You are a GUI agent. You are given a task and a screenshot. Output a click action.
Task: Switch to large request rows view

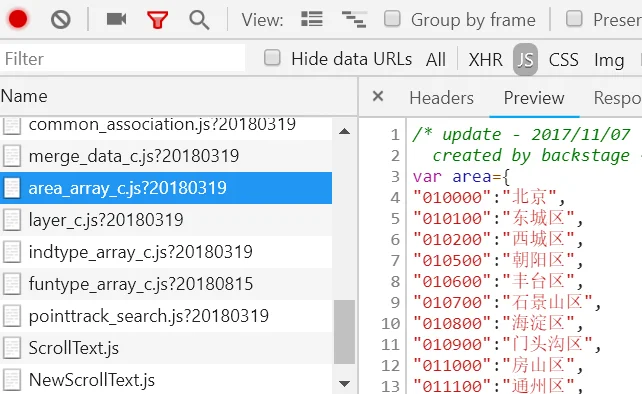tap(312, 19)
